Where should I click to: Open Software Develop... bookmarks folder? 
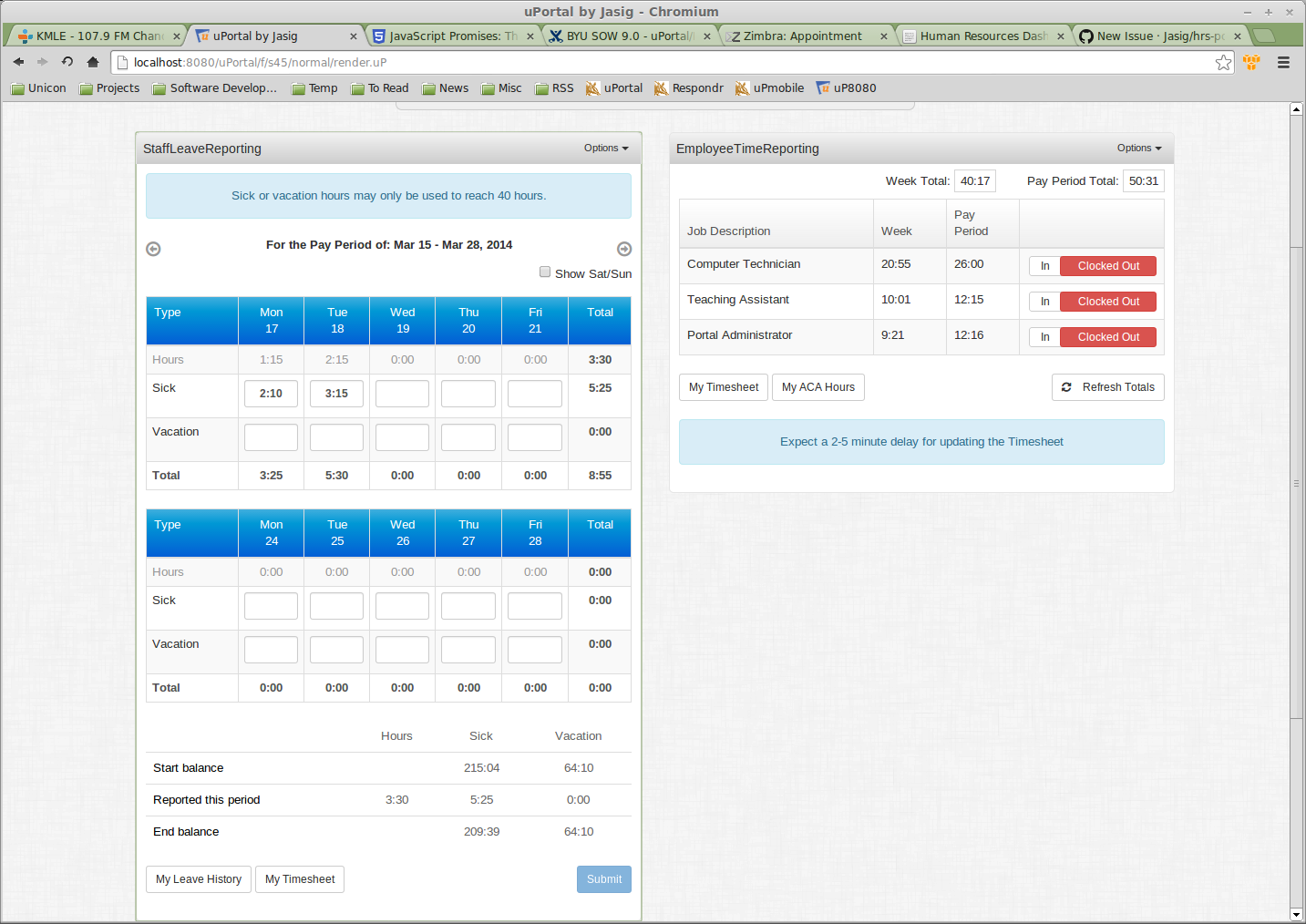pos(215,88)
